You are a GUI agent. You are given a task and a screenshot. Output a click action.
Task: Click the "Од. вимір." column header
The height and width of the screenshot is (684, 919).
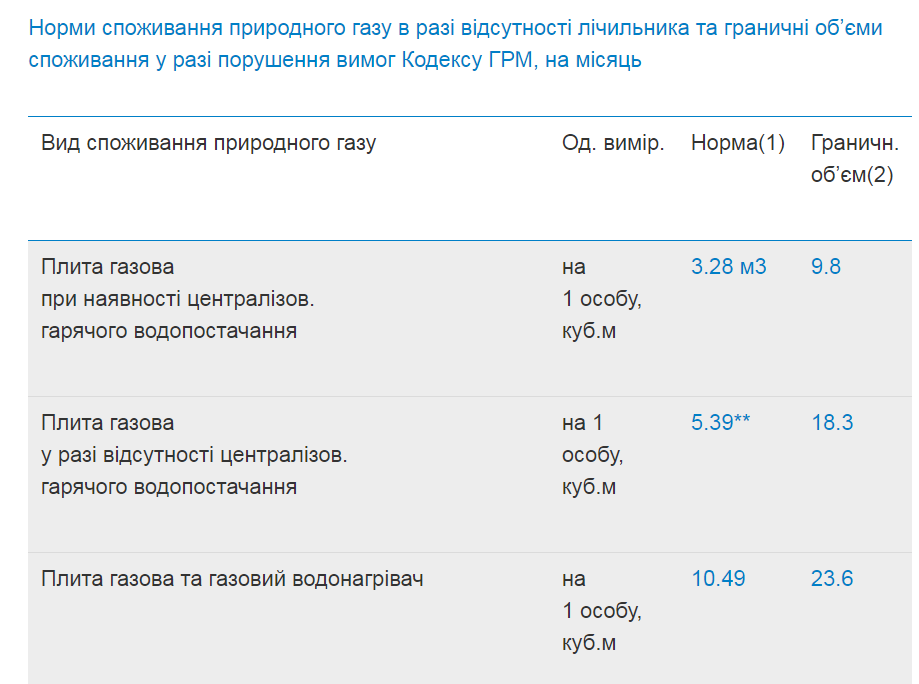613,143
